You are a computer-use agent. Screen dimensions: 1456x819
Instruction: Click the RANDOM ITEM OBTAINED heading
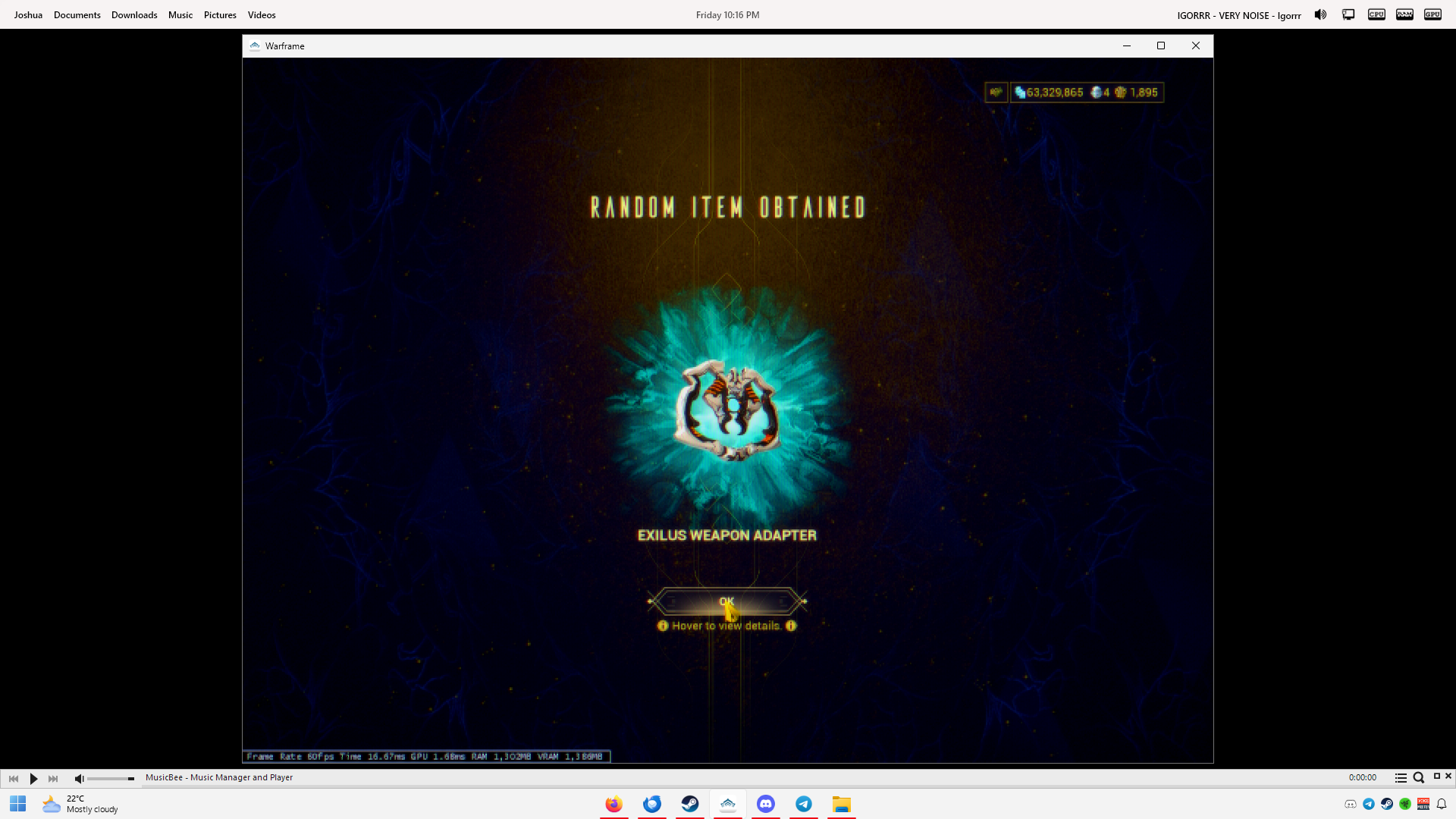[728, 207]
